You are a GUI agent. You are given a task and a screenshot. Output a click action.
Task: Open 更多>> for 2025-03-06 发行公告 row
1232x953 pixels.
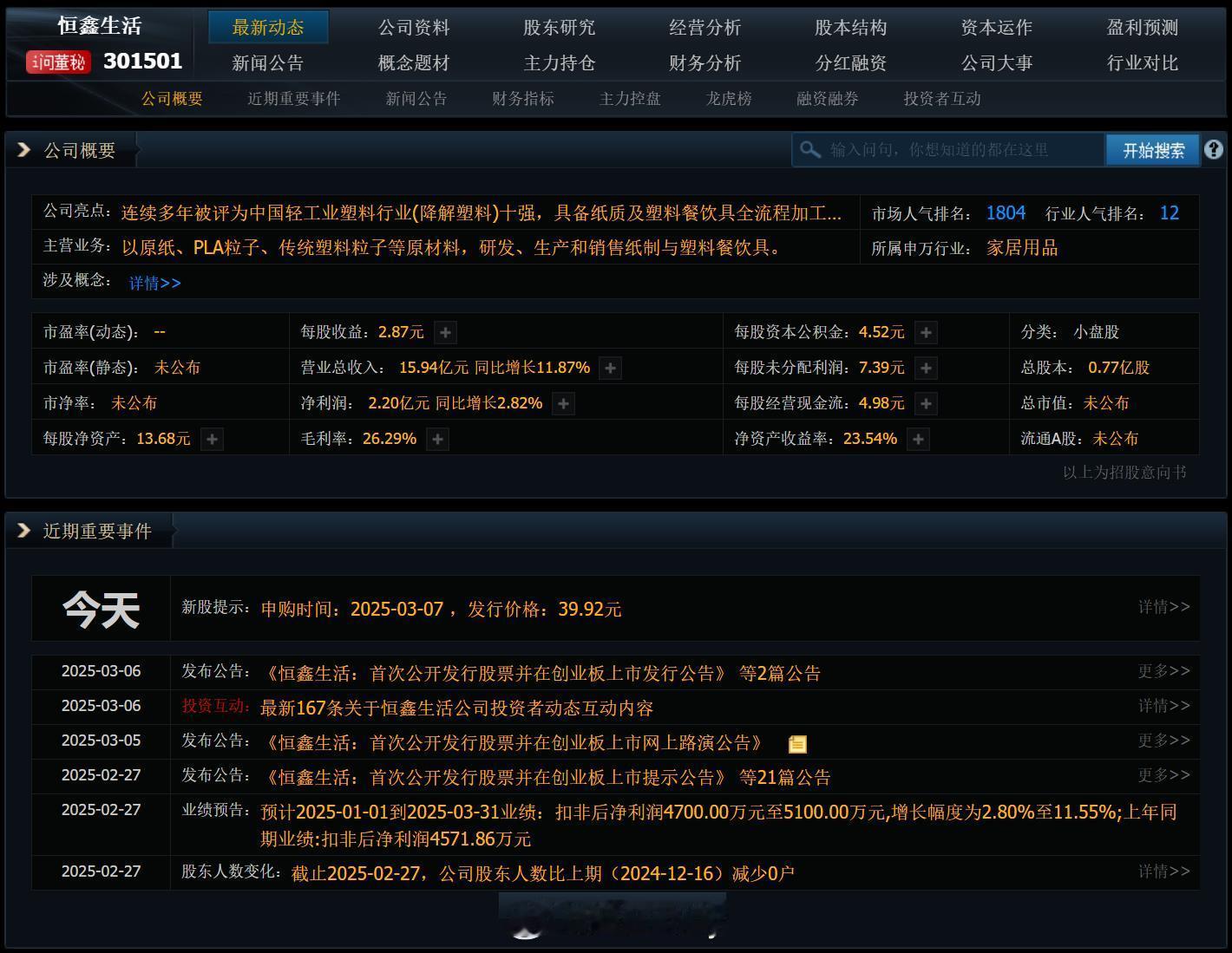[x=1164, y=671]
